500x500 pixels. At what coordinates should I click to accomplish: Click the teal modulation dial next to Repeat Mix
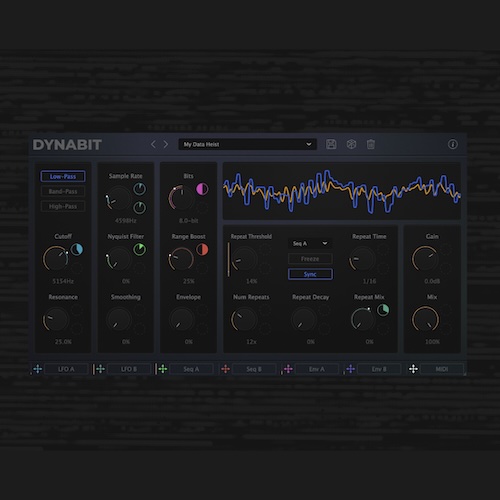pyautogui.click(x=383, y=310)
